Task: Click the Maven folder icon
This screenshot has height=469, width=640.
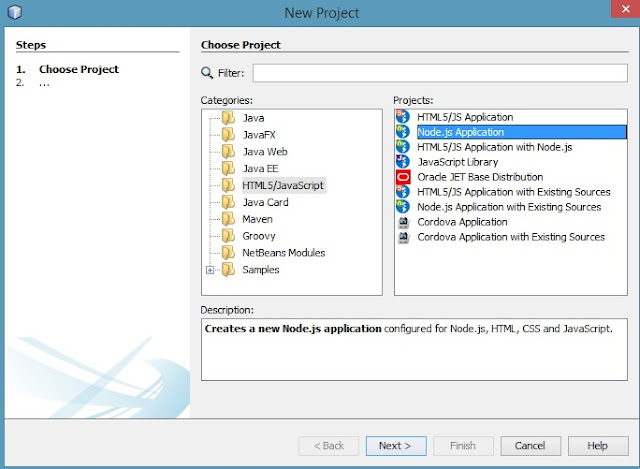Action: pos(228,219)
